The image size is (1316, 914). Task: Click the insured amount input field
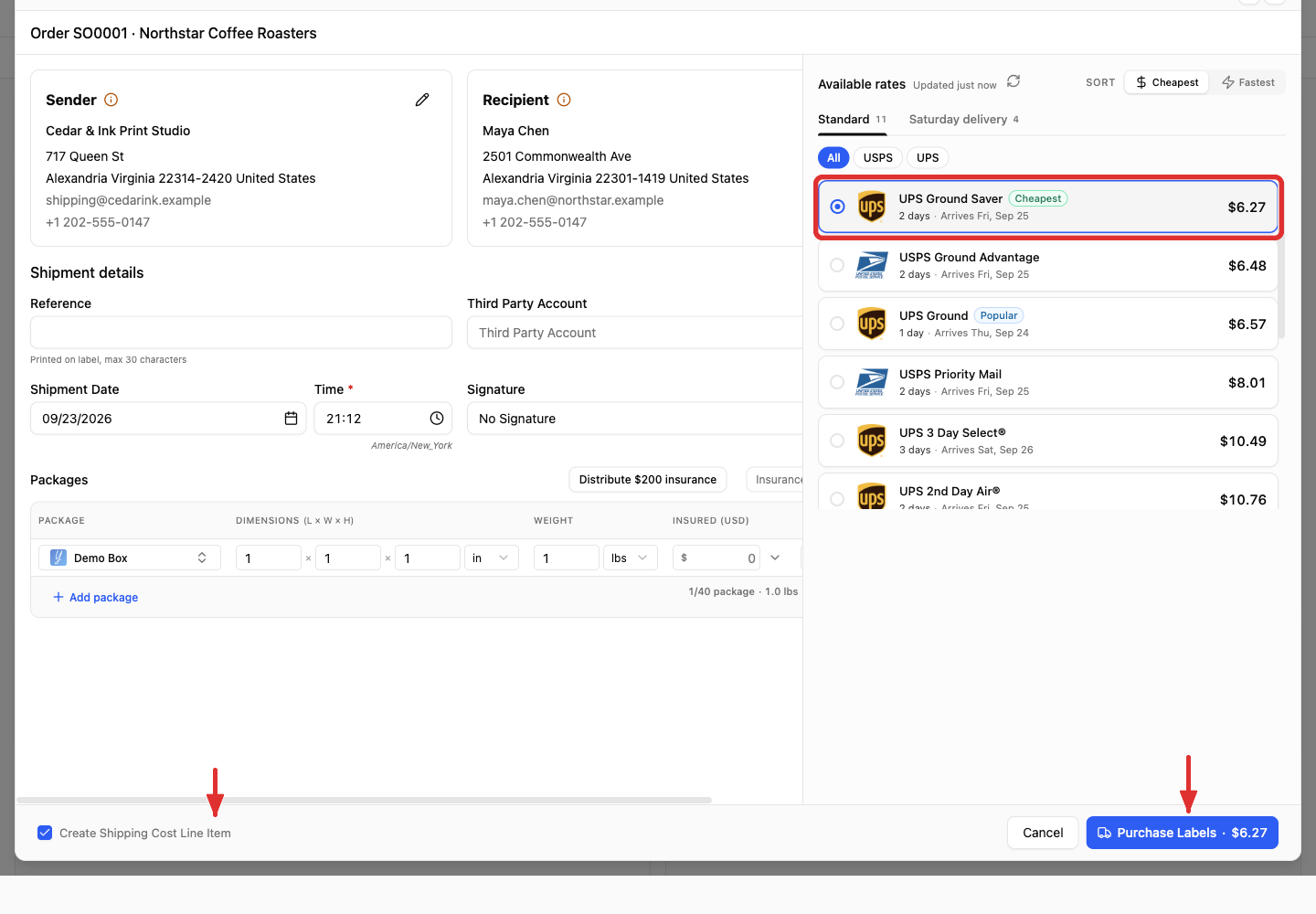pyautogui.click(x=718, y=558)
